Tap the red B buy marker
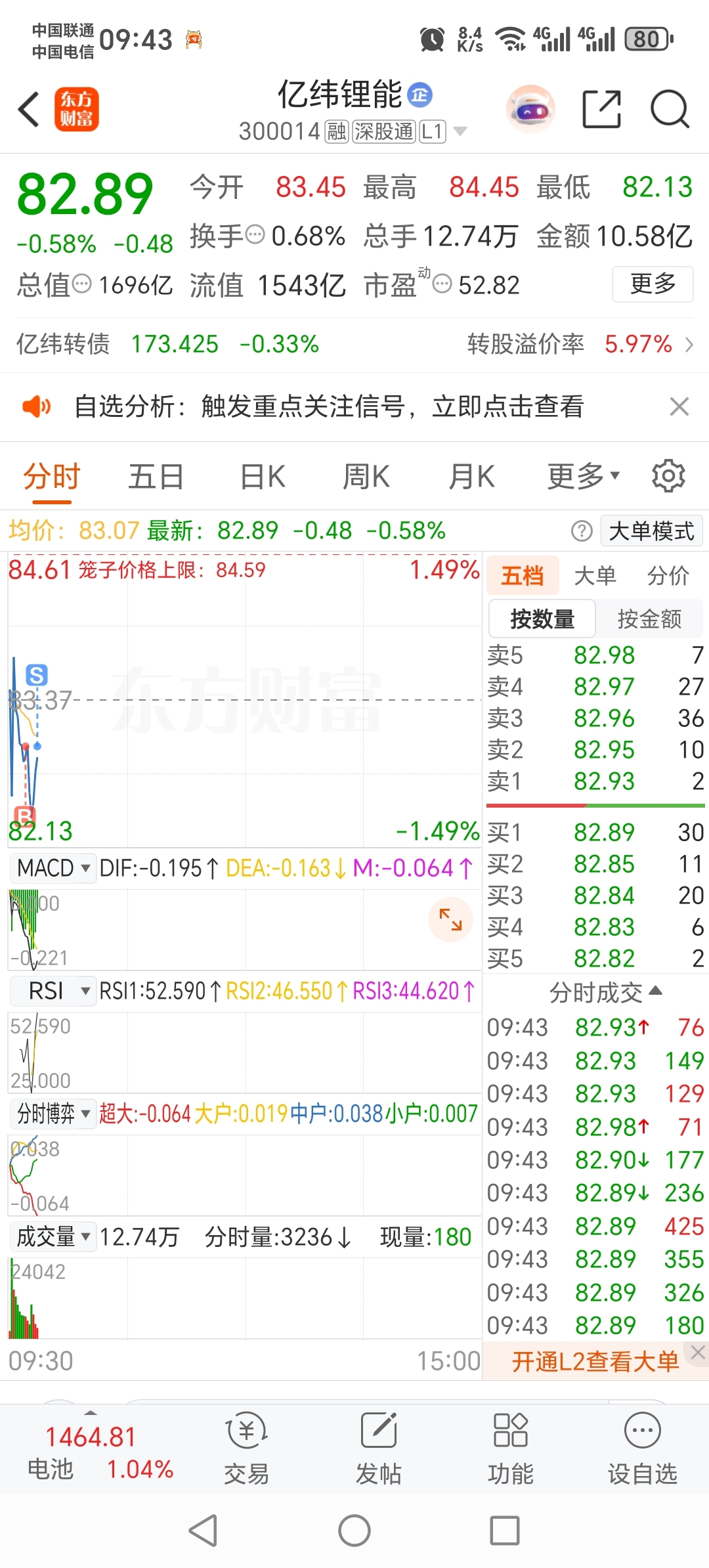Screen dimensions: 709x1568 [24, 816]
